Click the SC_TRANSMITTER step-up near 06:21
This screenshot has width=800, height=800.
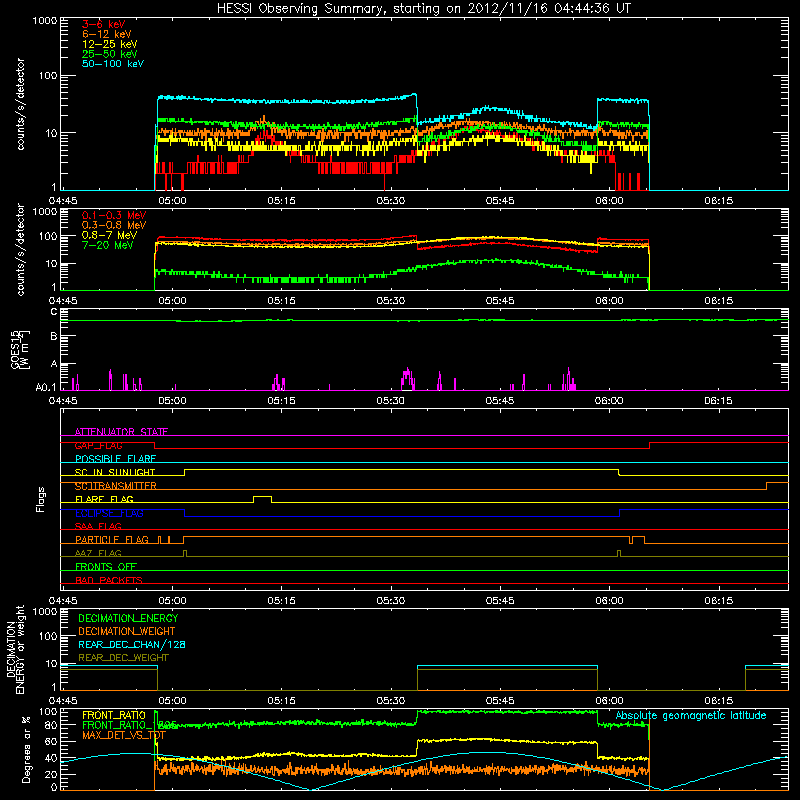click(x=766, y=486)
